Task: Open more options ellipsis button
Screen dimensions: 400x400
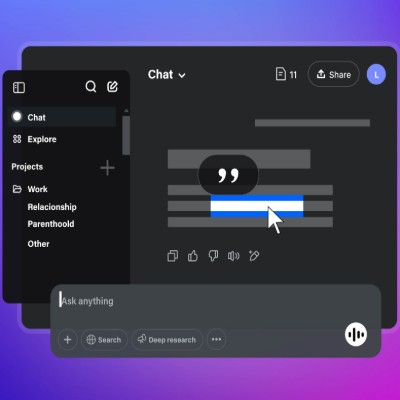Action: [x=216, y=339]
